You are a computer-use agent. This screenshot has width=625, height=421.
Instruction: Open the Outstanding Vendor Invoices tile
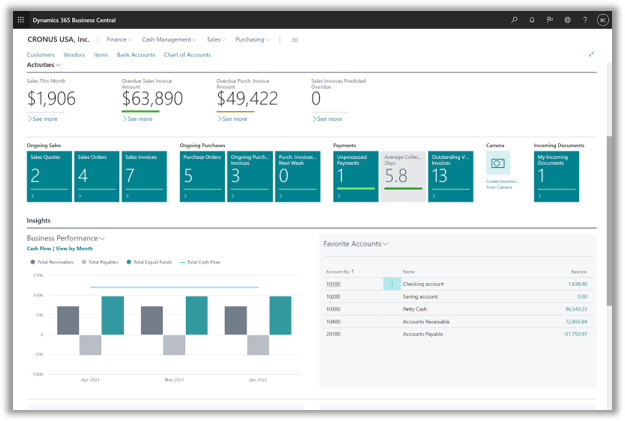click(451, 176)
